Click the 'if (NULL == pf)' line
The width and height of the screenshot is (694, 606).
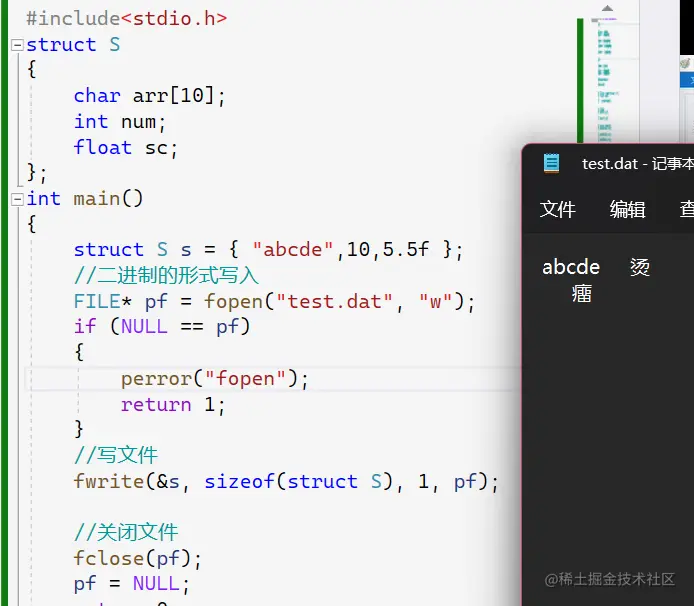point(162,327)
